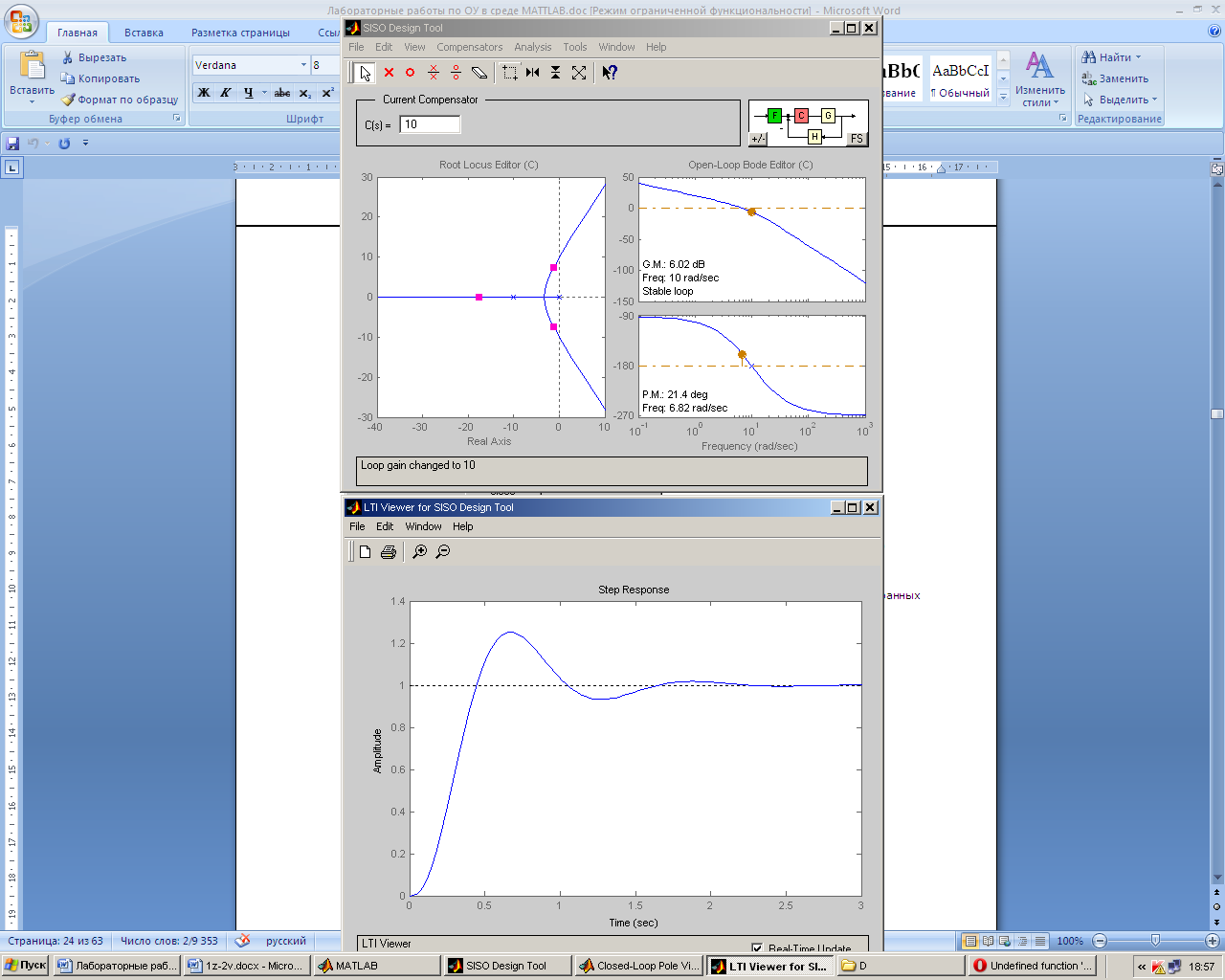Open the Изменить стили dropdown
Image resolution: width=1225 pixels, height=980 pixels.
click(1040, 78)
